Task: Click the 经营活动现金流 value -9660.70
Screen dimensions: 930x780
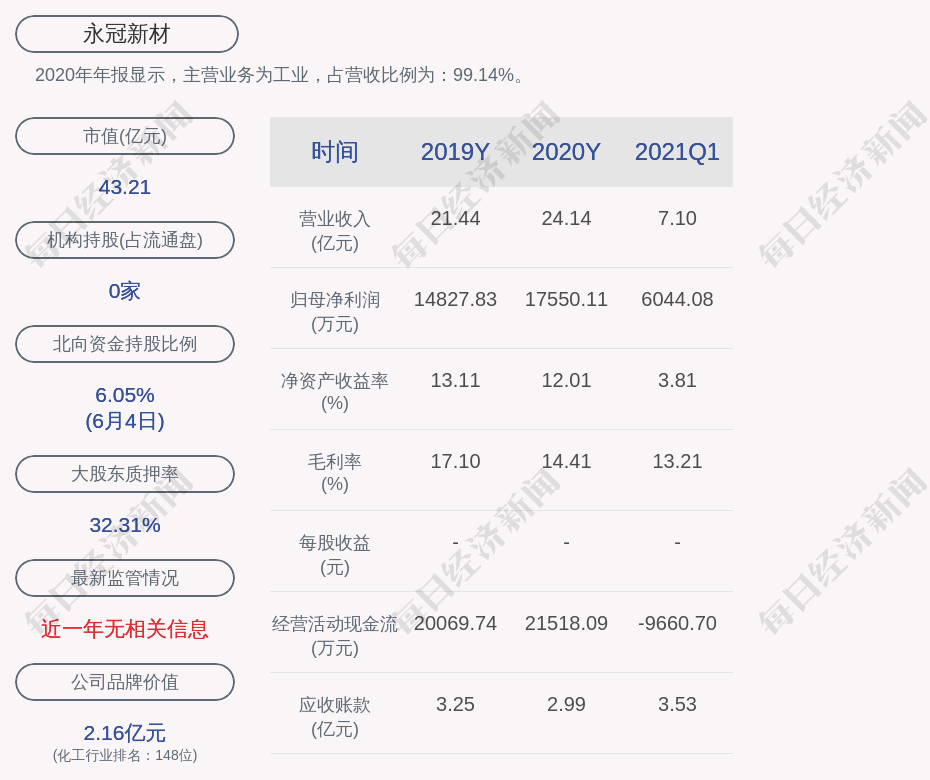Action: point(677,623)
